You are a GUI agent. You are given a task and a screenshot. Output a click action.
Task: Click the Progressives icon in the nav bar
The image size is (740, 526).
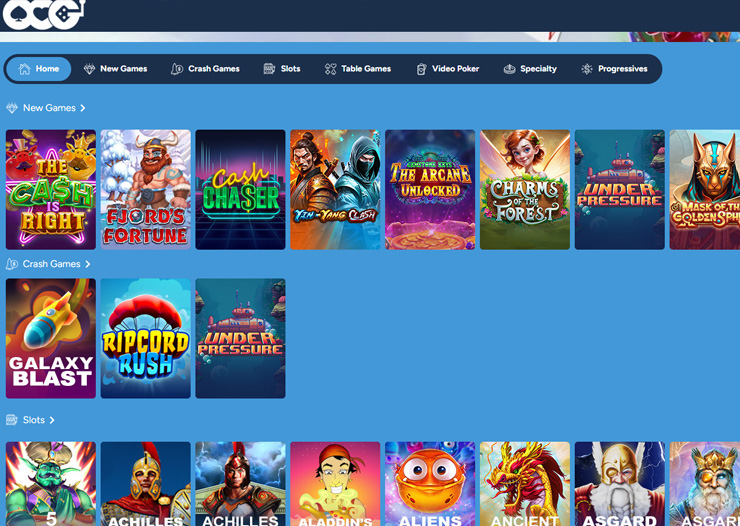587,69
